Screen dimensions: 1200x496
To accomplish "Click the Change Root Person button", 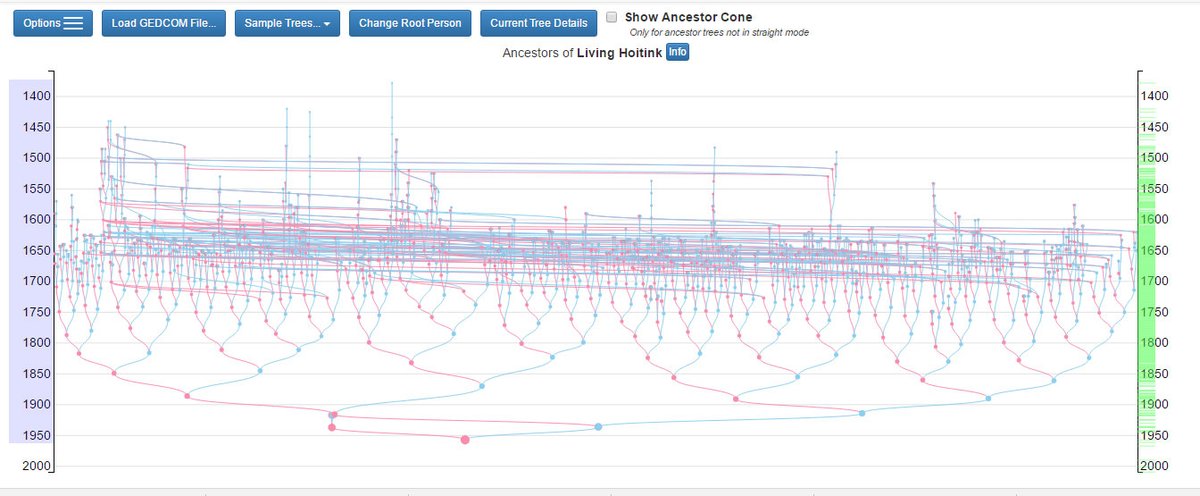I will coord(410,22).
